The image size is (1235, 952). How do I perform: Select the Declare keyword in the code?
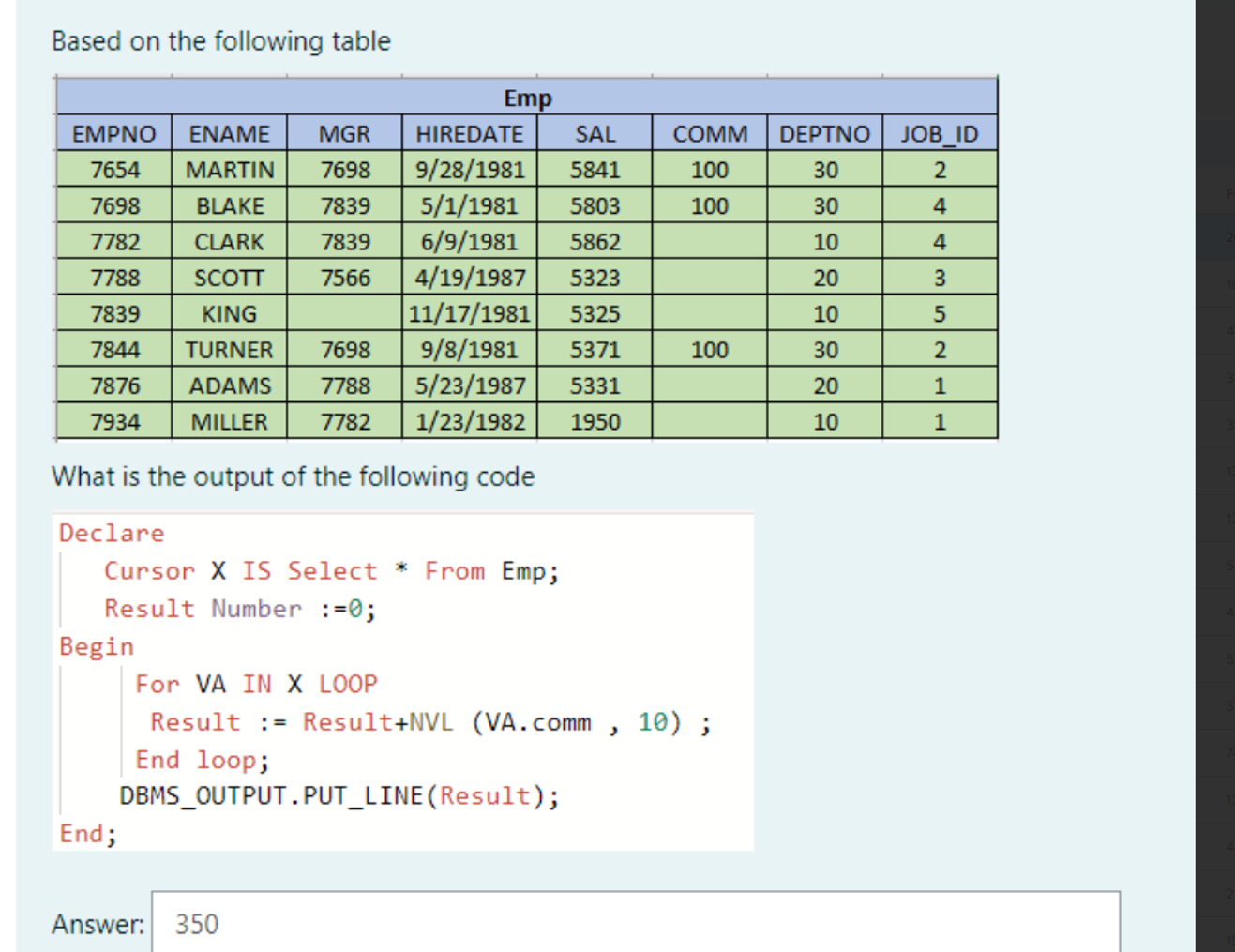(x=110, y=533)
